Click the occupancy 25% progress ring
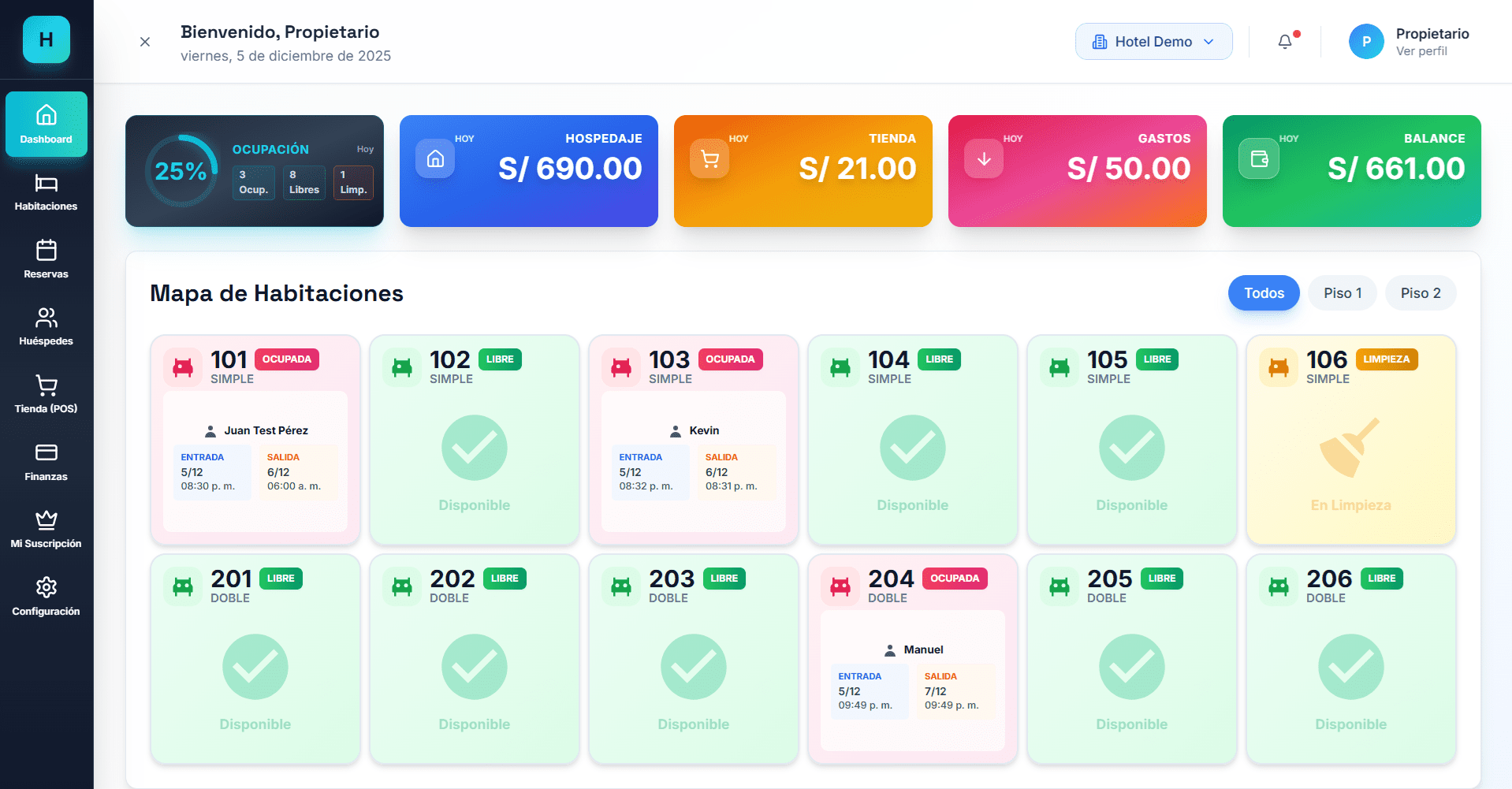 click(x=181, y=171)
